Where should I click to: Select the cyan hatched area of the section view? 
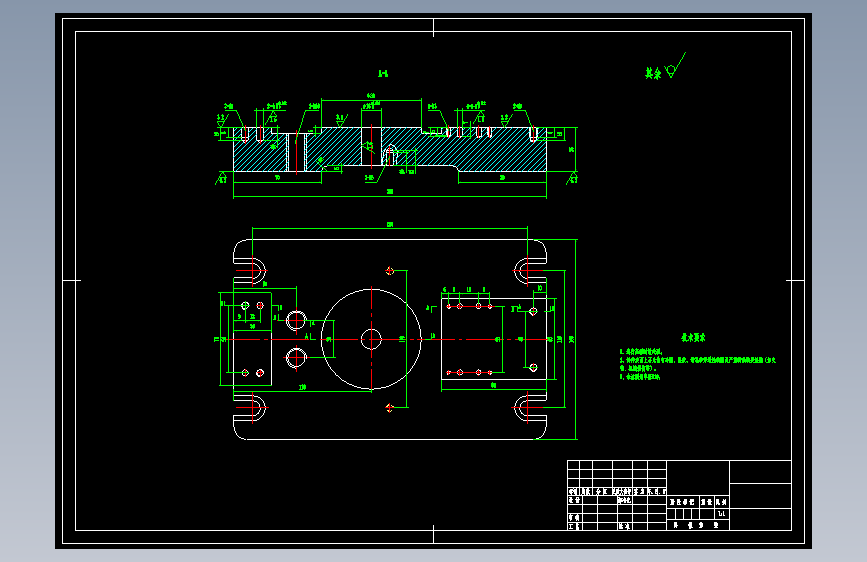tap(390, 149)
